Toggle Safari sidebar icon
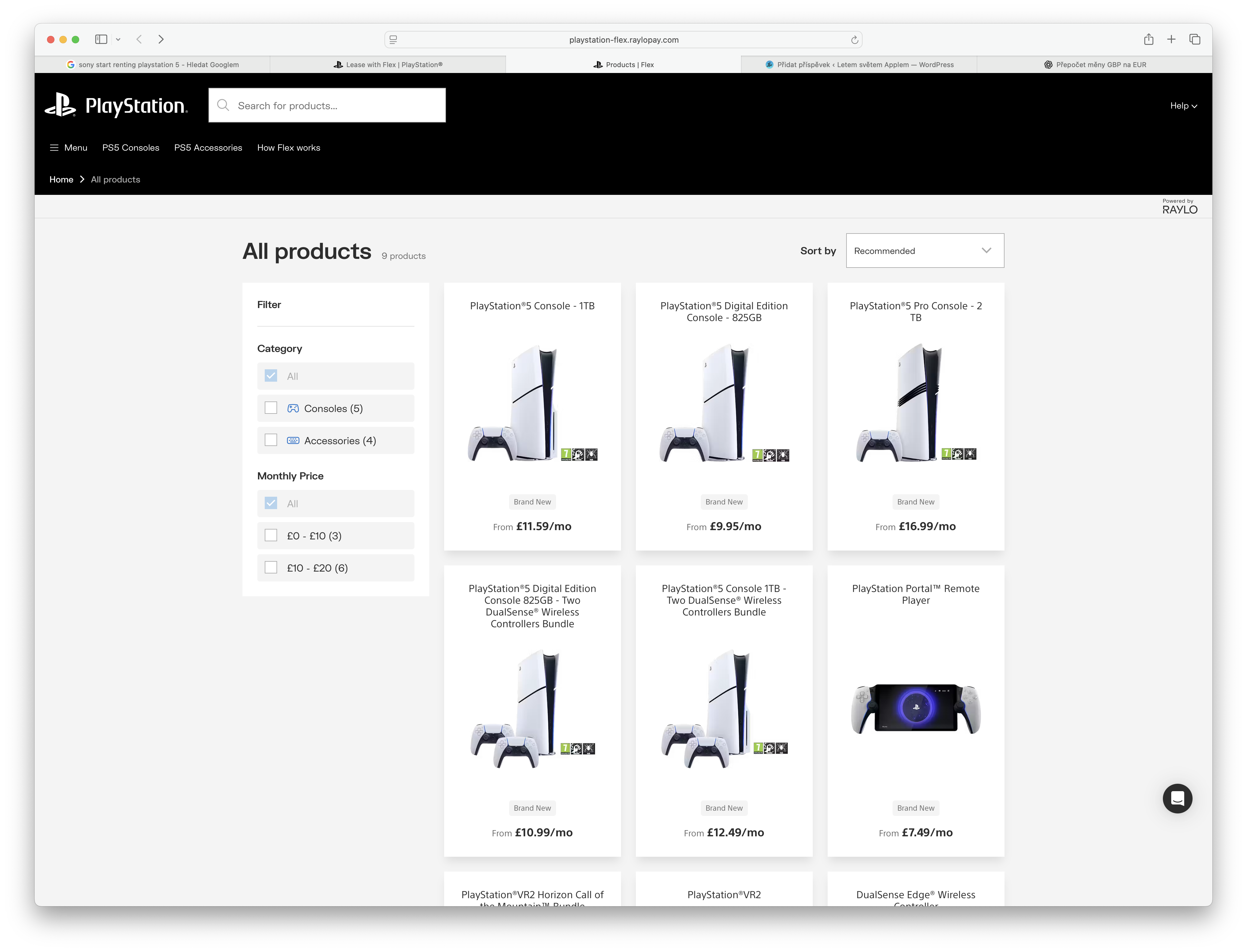1247x952 pixels. coord(101,39)
